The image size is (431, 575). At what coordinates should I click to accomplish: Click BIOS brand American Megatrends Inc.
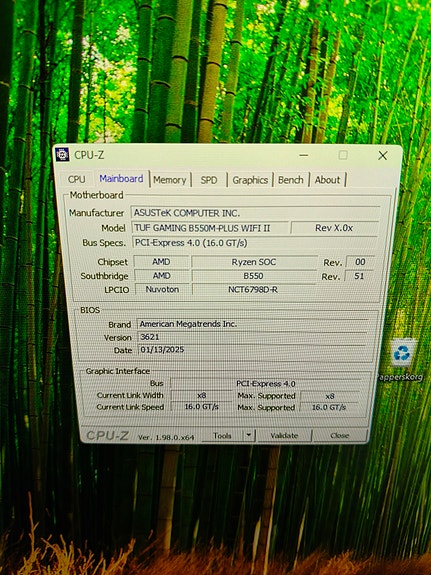coord(253,324)
